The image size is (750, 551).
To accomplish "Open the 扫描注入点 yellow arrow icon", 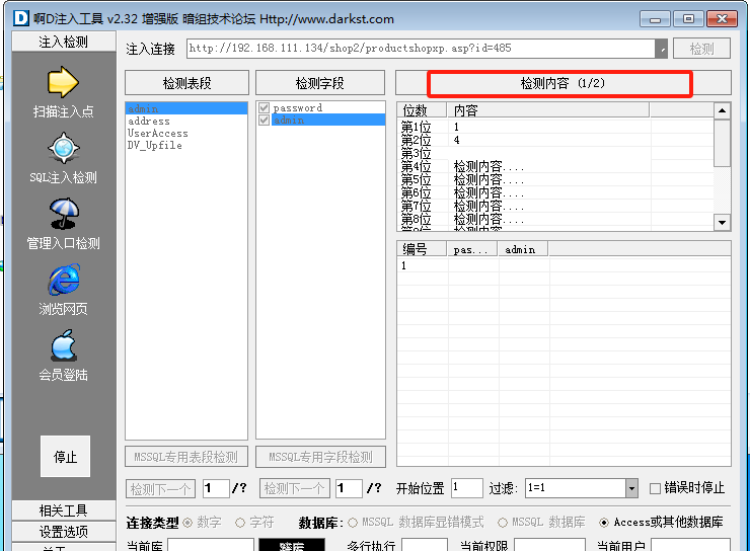I will [x=63, y=82].
